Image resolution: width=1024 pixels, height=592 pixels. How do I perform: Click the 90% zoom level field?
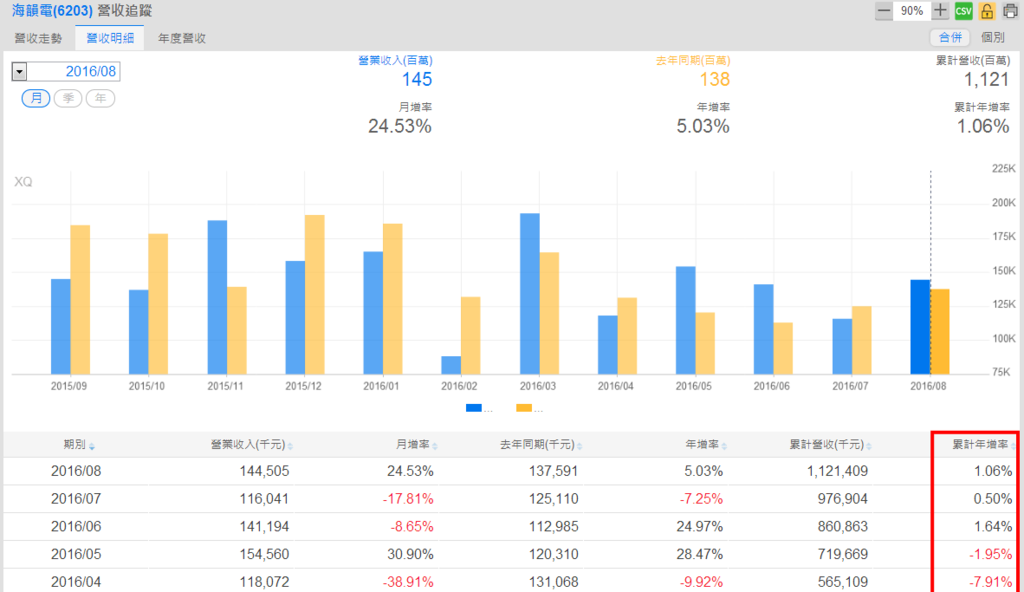pyautogui.click(x=912, y=11)
